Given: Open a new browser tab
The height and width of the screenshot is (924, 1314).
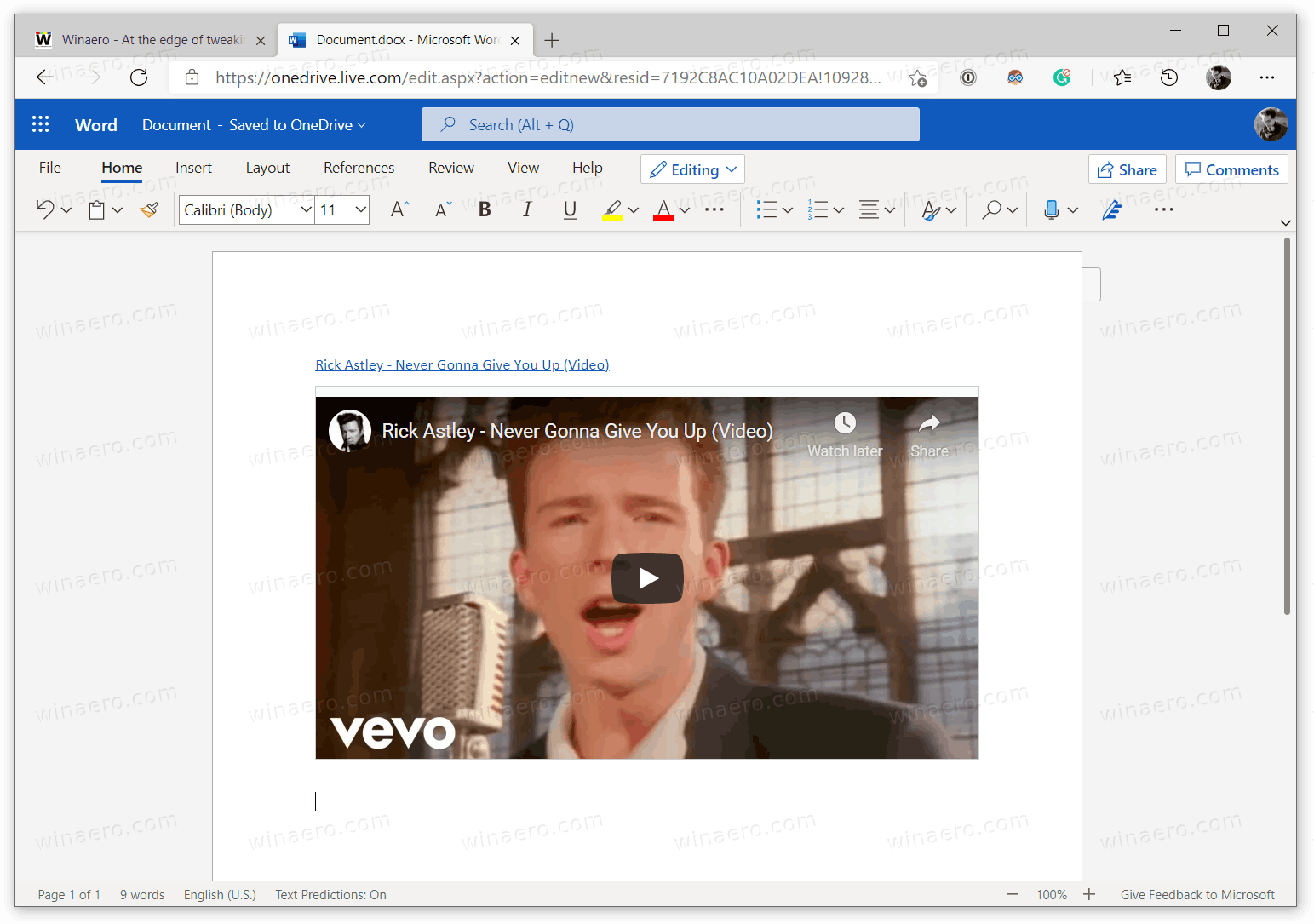Looking at the screenshot, I should [x=552, y=40].
